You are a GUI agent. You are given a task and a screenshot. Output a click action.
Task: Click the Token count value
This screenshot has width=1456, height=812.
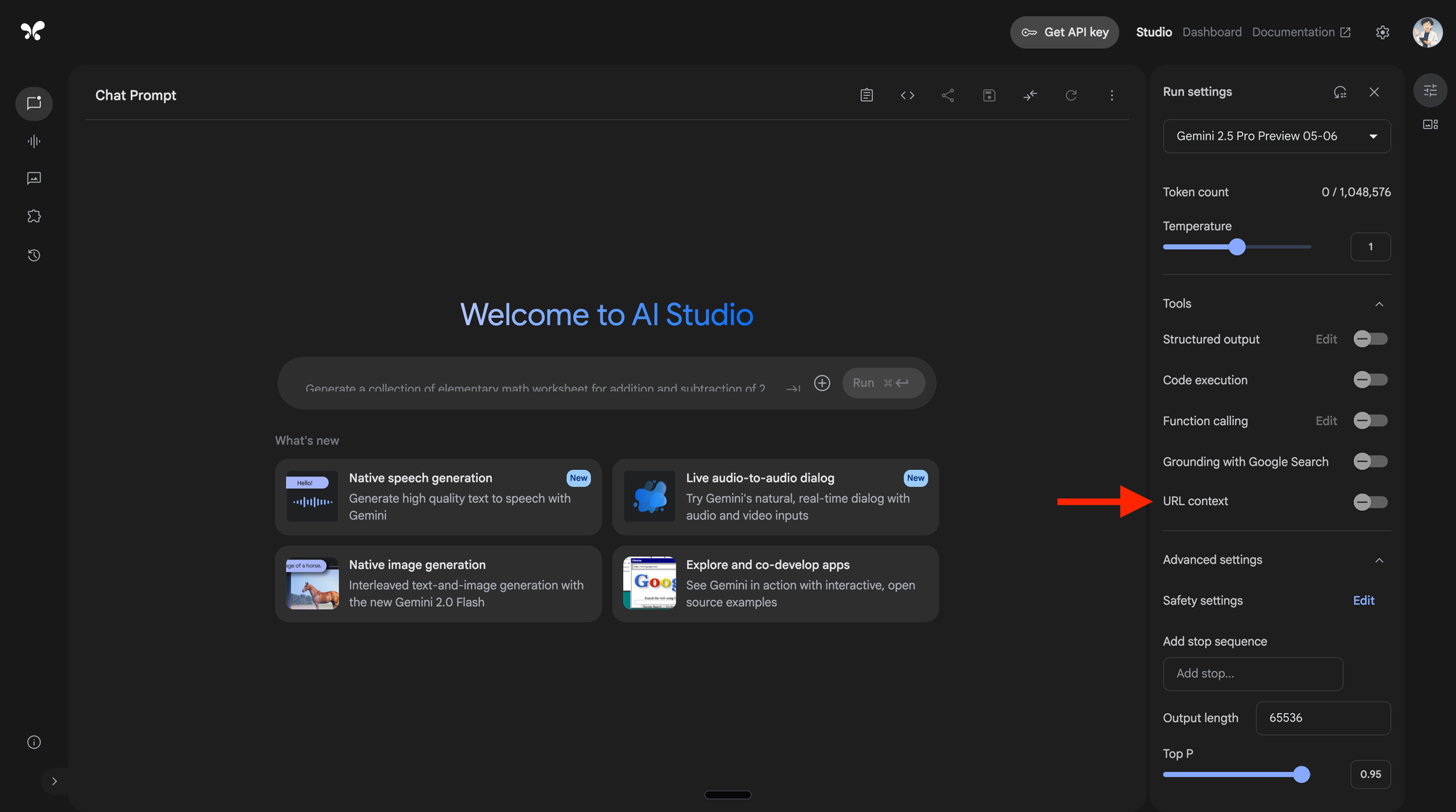(1356, 192)
